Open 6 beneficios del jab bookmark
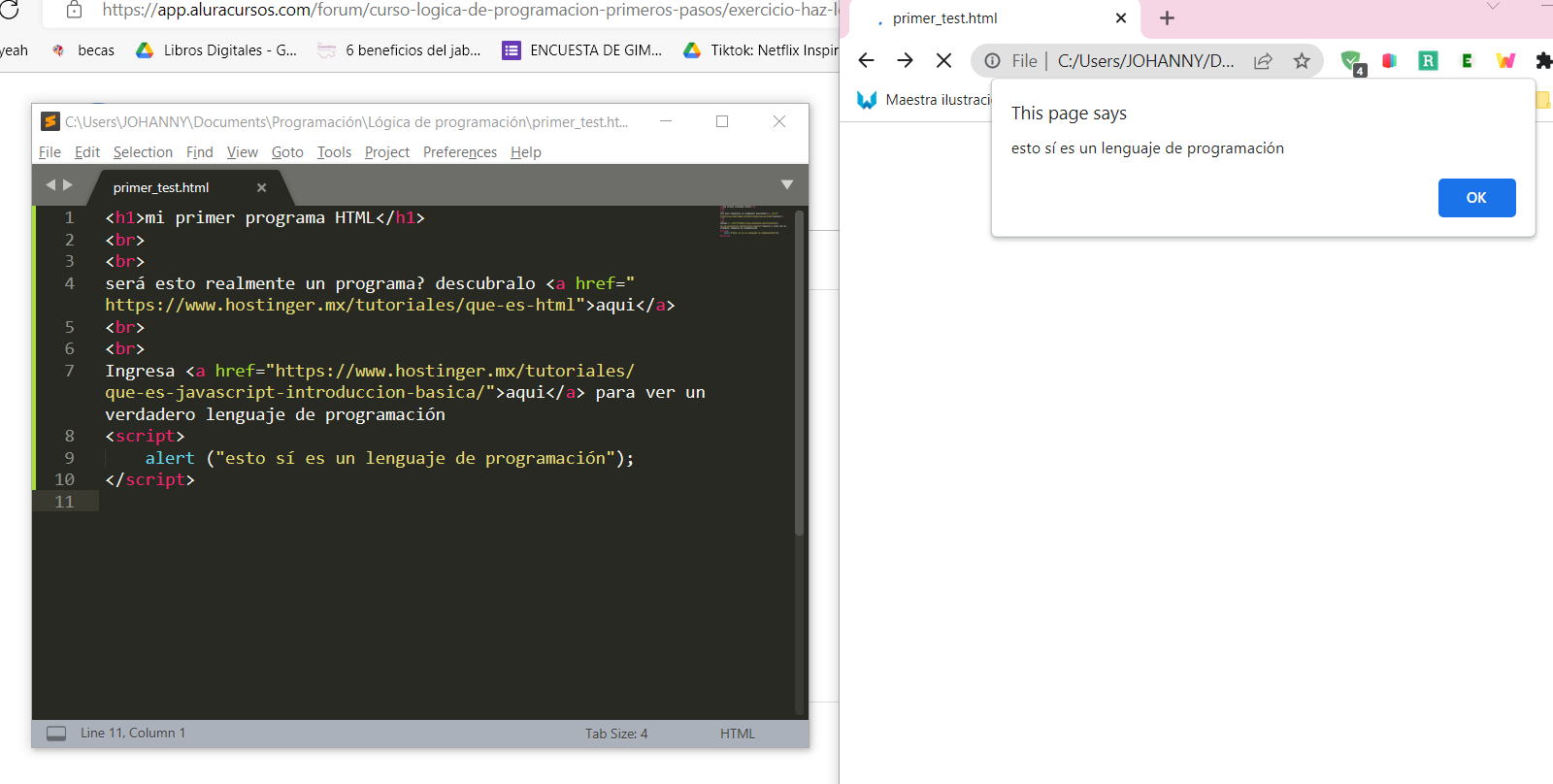The height and width of the screenshot is (784, 1553). [399, 50]
